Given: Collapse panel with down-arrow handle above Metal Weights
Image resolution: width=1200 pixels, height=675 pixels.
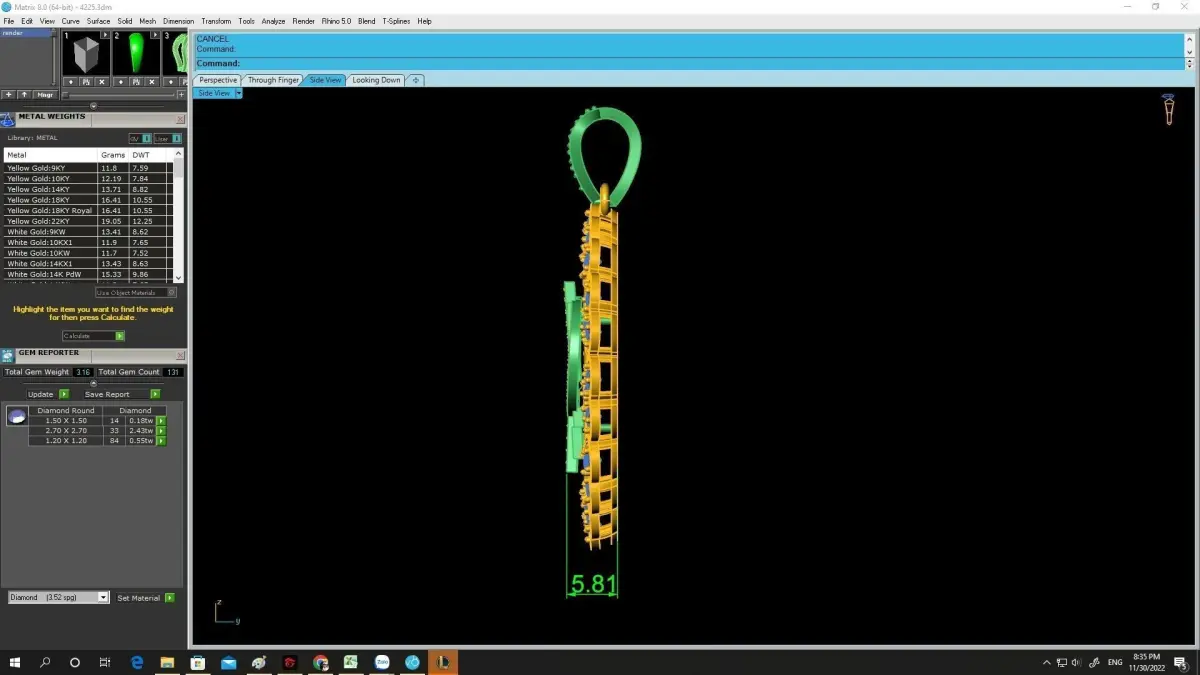Looking at the screenshot, I should click(94, 106).
